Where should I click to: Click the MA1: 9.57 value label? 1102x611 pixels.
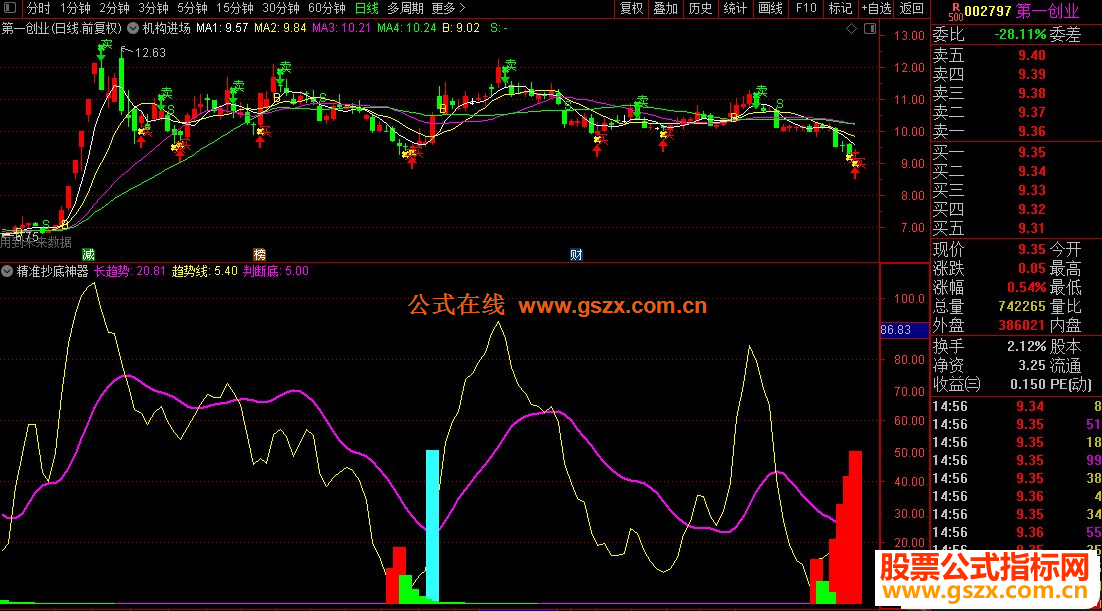coord(222,28)
